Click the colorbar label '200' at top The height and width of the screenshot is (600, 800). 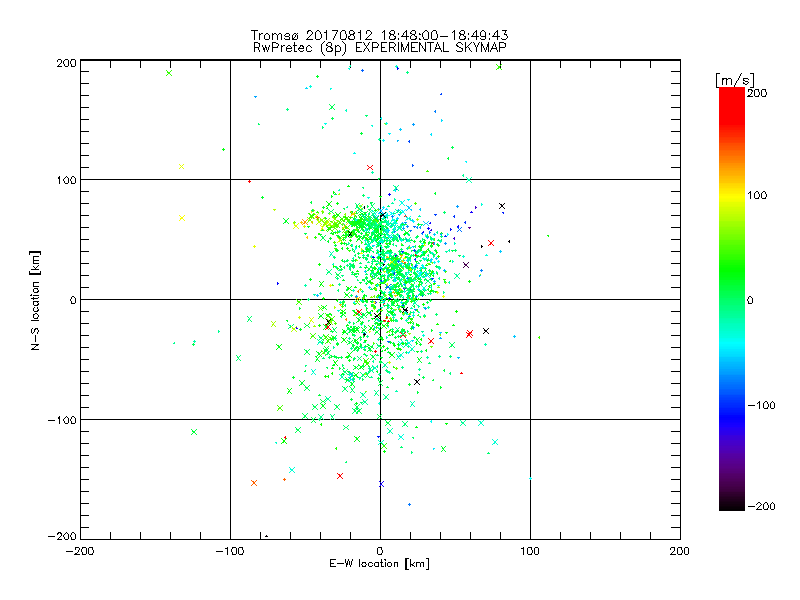[x=757, y=93]
